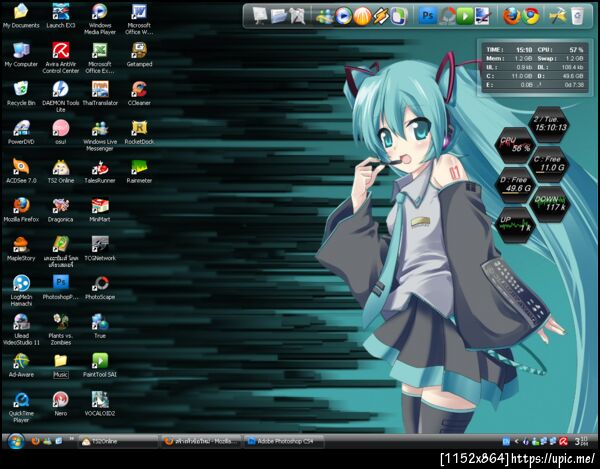The height and width of the screenshot is (469, 600).
Task: Open the Nero desktop shortcut
Action: (60, 404)
